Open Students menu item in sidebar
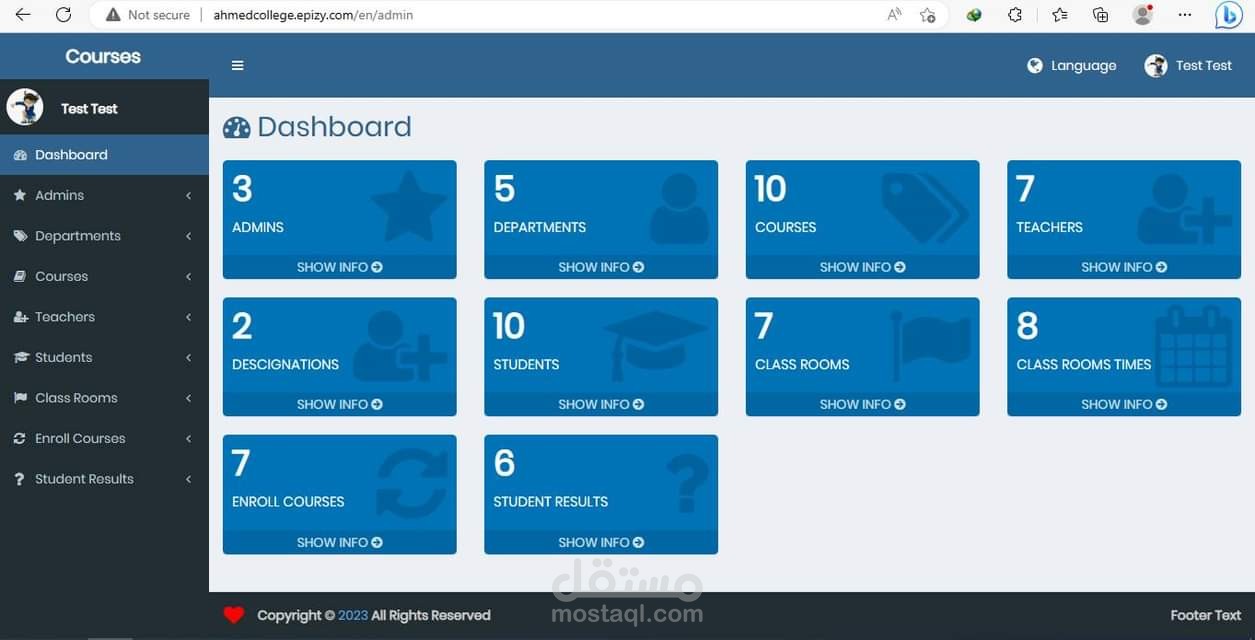This screenshot has width=1255, height=640. (104, 358)
